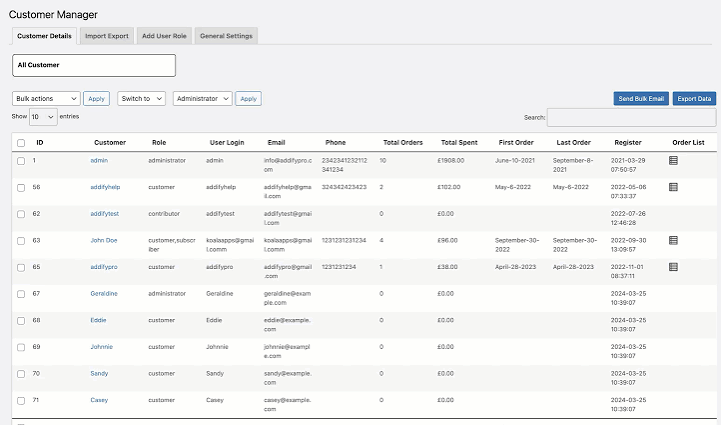Viewport: 721px width, 425px height.
Task: View order list icon for John Doe
Action: pos(673,240)
